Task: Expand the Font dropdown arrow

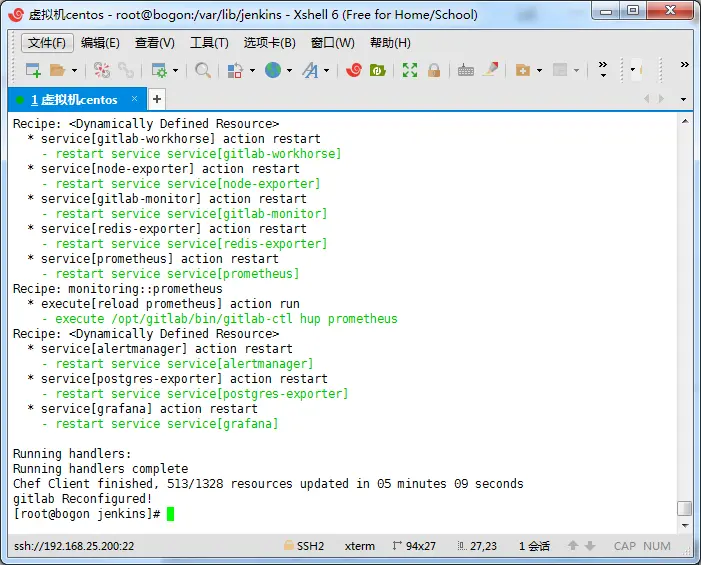Action: click(326, 71)
